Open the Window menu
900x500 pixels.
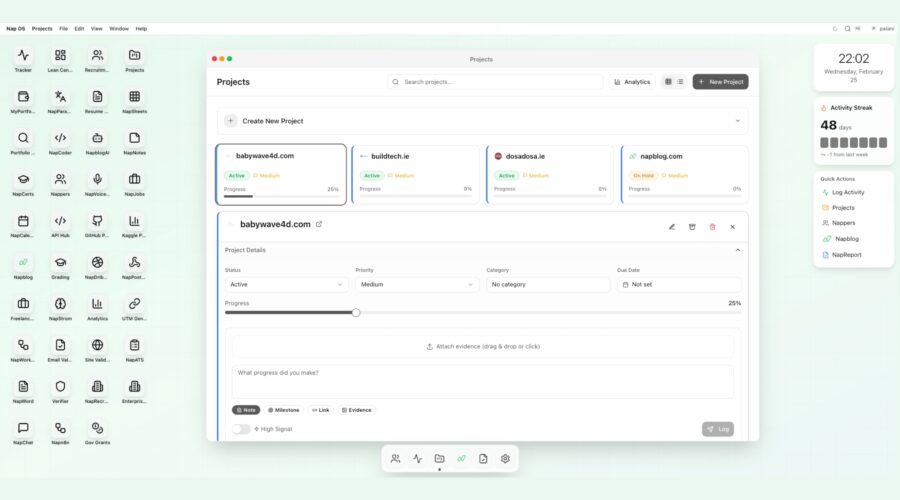(x=119, y=29)
